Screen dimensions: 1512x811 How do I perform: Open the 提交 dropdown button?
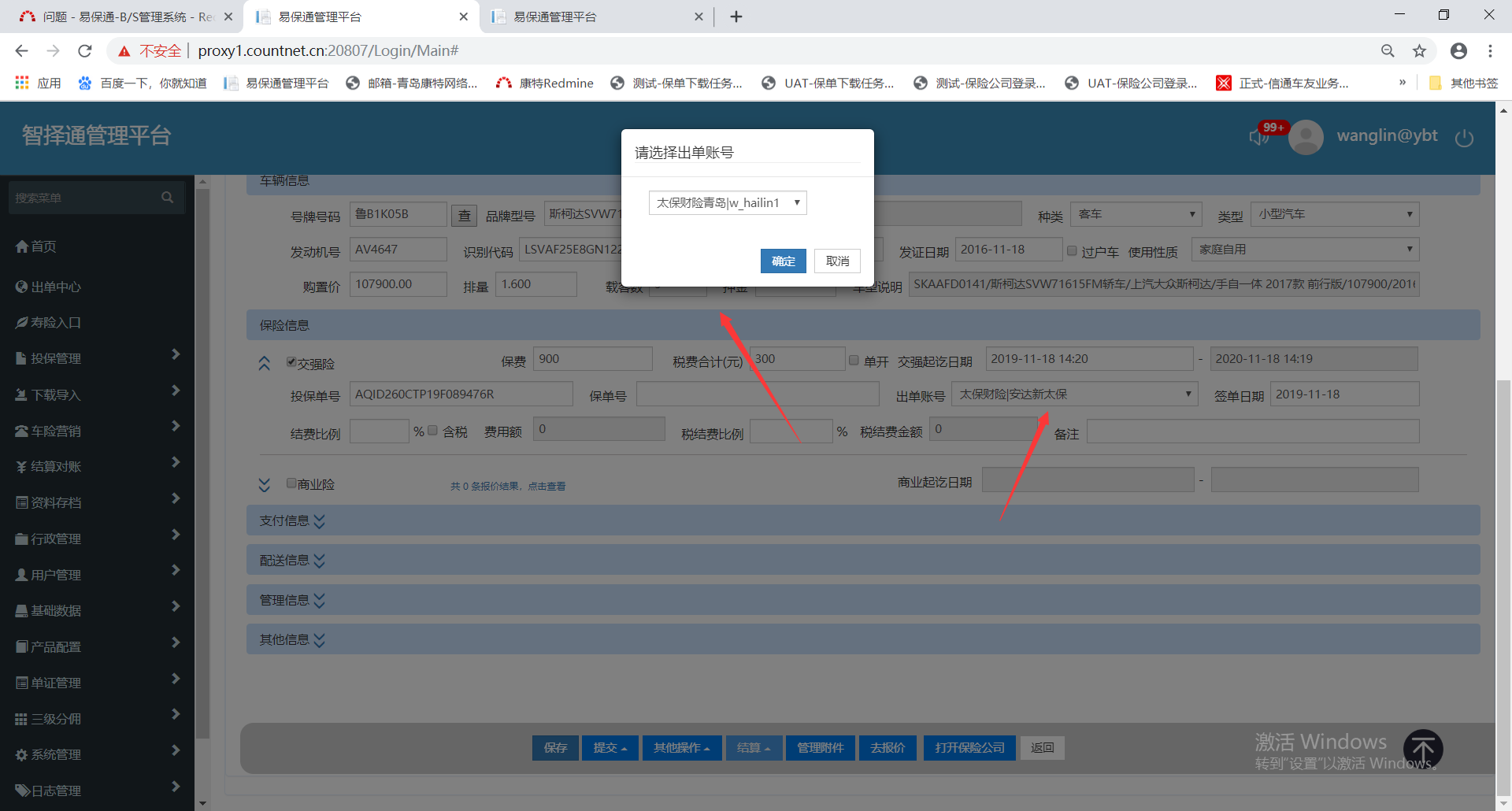pos(610,748)
